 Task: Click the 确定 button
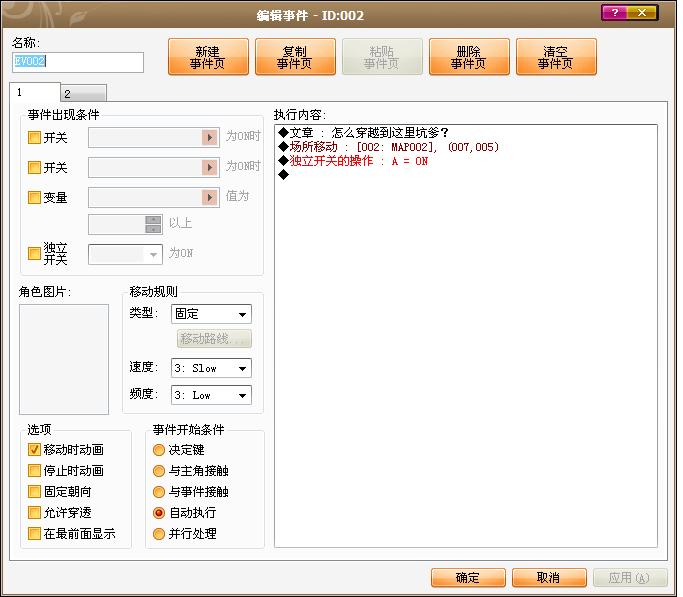pyautogui.click(x=468, y=577)
